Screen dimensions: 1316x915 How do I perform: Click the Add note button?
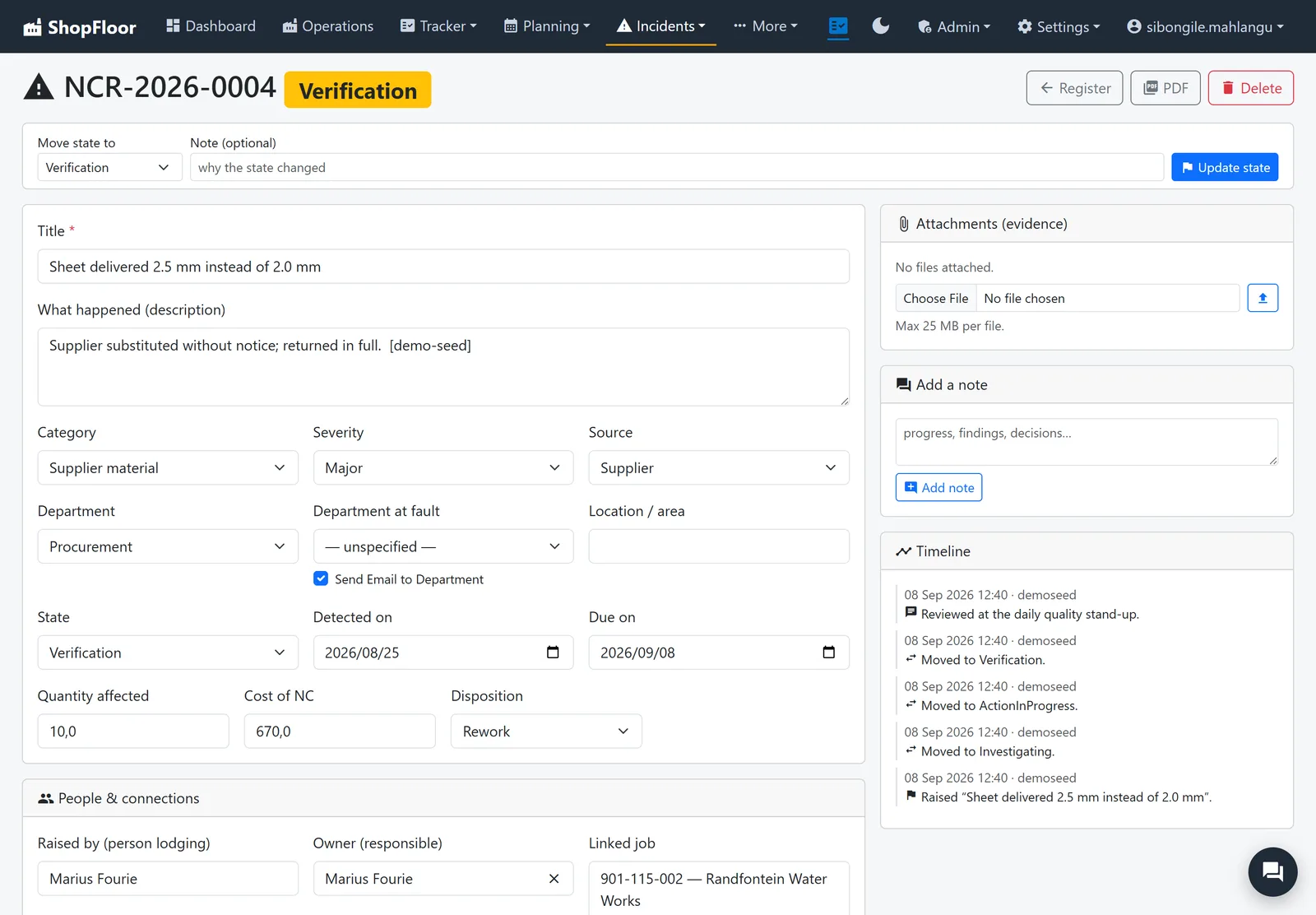(x=938, y=487)
